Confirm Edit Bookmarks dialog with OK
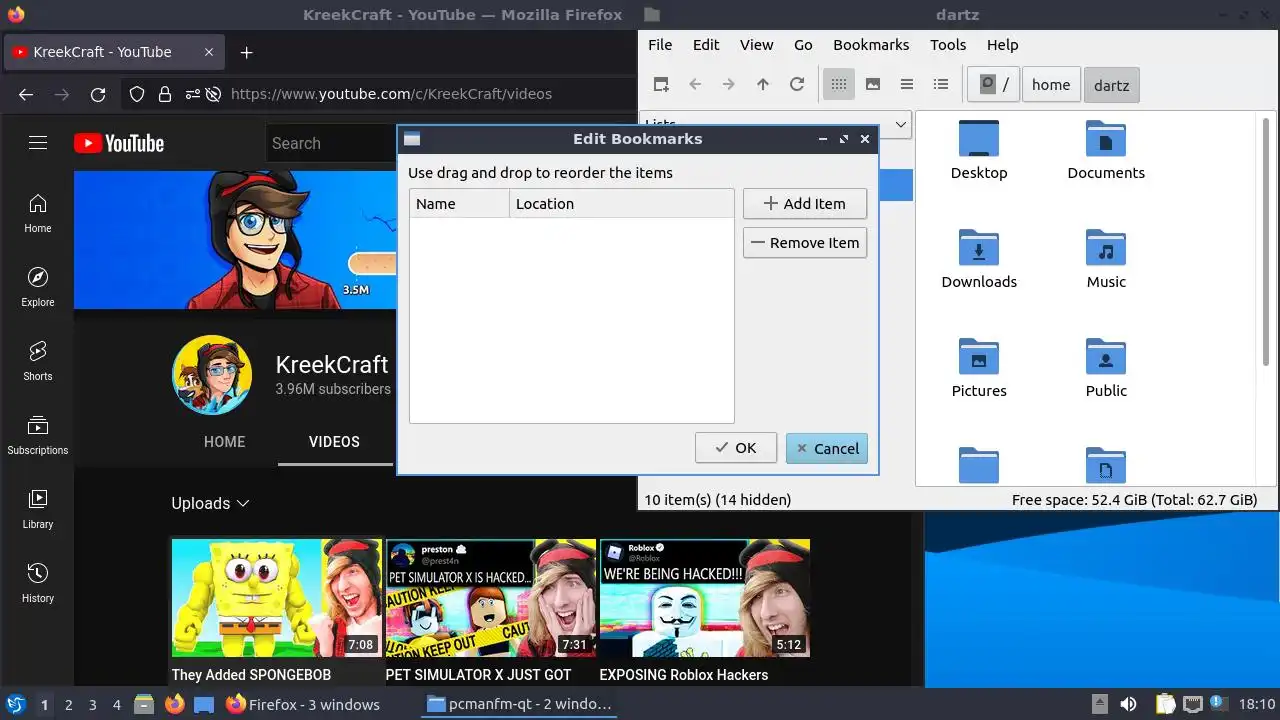Screen dimensions: 1280x720 point(736,448)
